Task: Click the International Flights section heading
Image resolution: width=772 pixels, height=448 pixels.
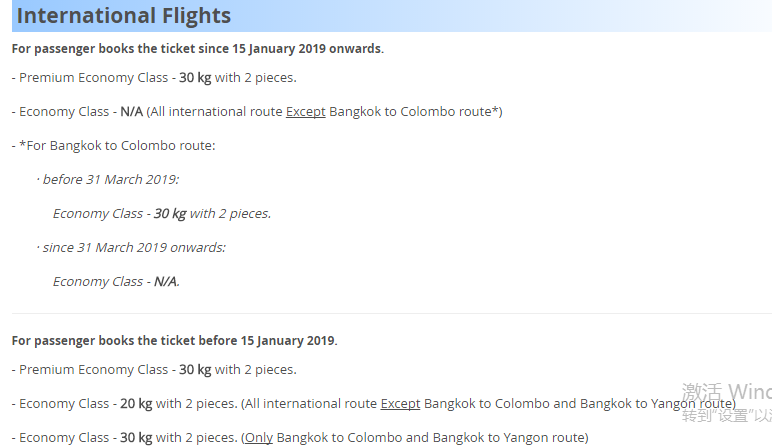Action: pos(124,16)
